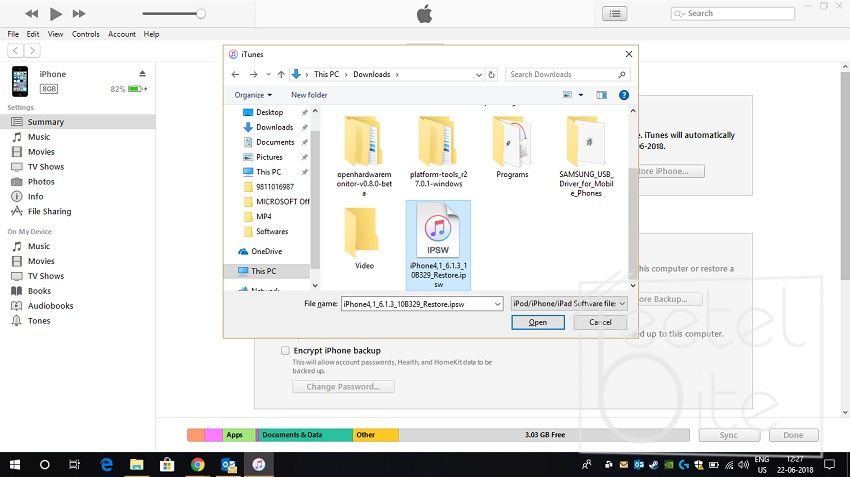Click the Cancel button
This screenshot has height=477, width=850.
[600, 322]
